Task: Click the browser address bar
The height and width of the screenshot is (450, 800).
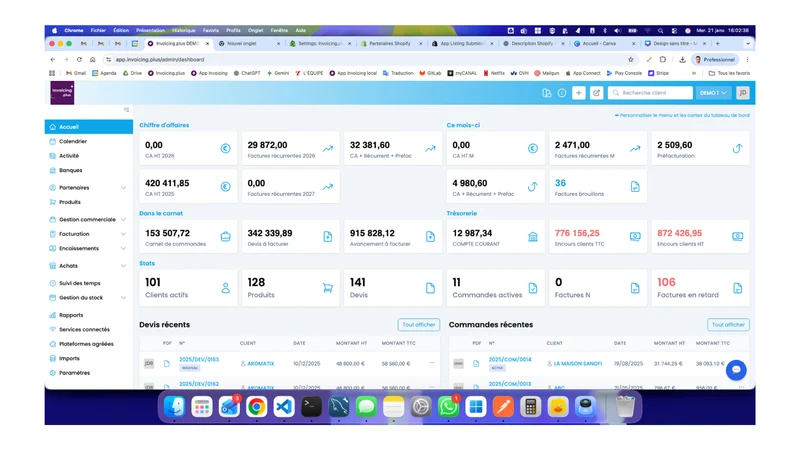Action: 365,60
